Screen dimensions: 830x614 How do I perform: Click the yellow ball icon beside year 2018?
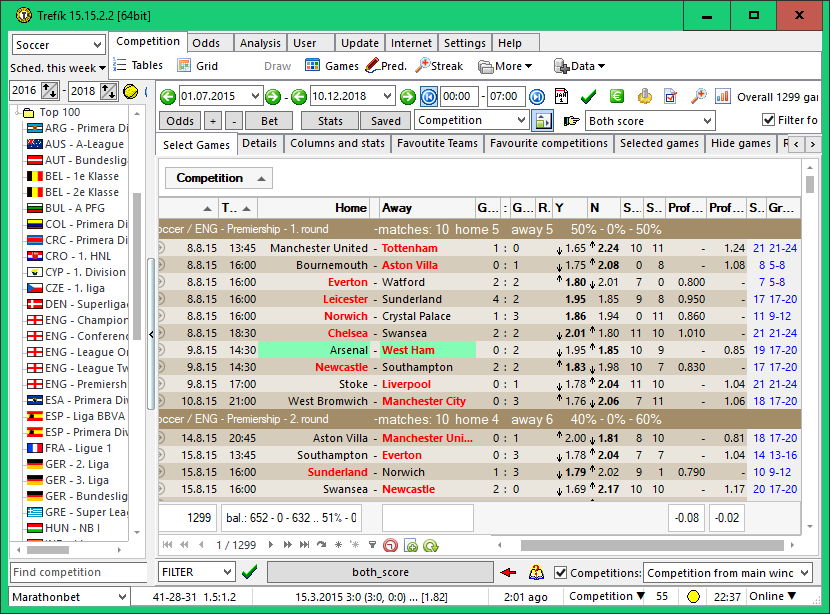[131, 91]
